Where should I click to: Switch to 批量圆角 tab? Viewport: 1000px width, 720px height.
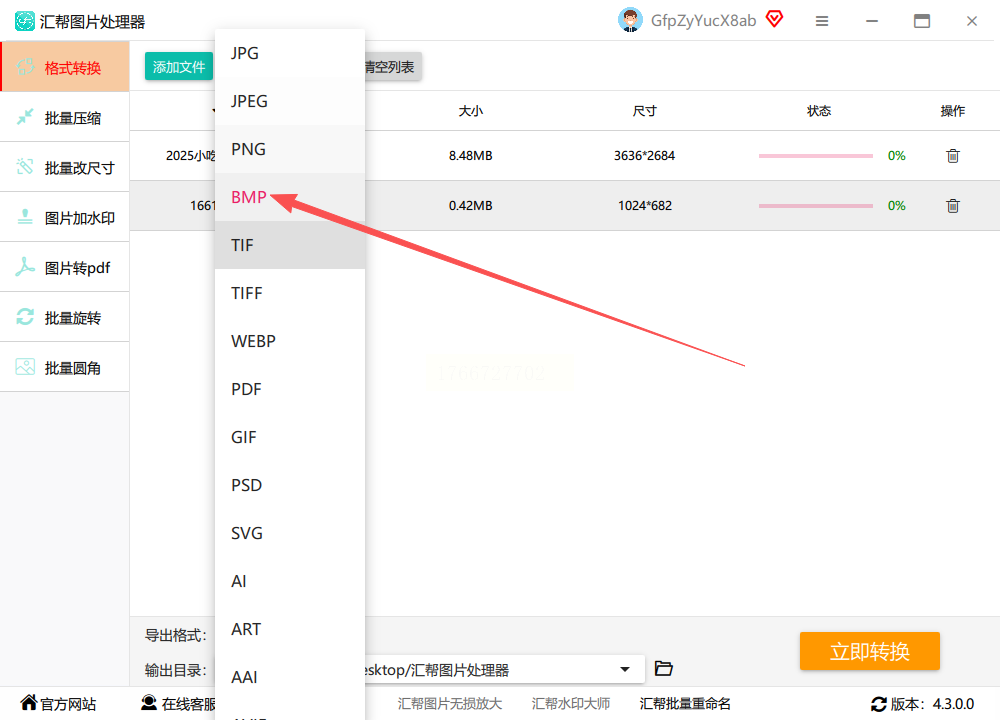[x=65, y=367]
